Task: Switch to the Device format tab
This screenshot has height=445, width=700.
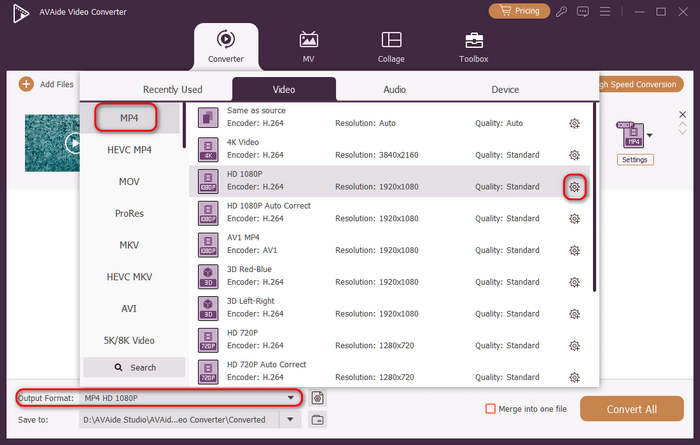Action: tap(505, 89)
